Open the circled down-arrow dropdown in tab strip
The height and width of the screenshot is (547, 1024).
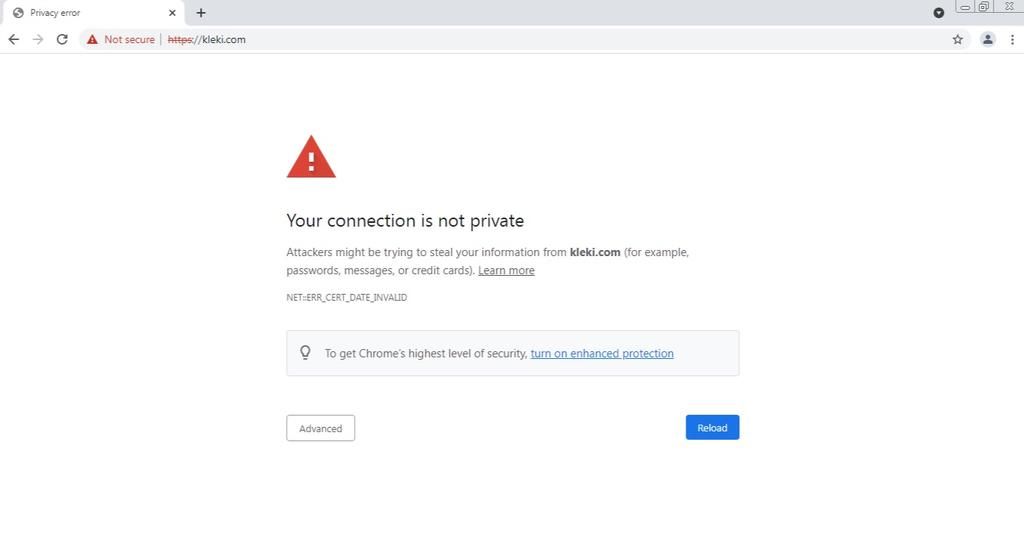pyautogui.click(x=939, y=13)
